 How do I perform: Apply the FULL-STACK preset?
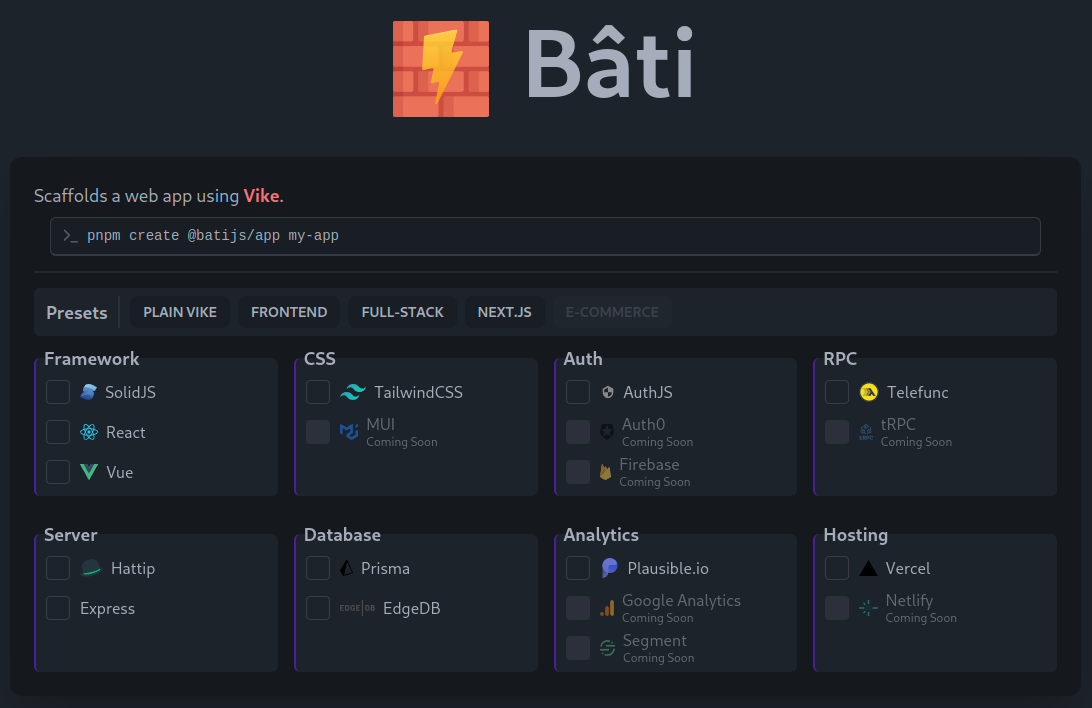[x=403, y=312]
